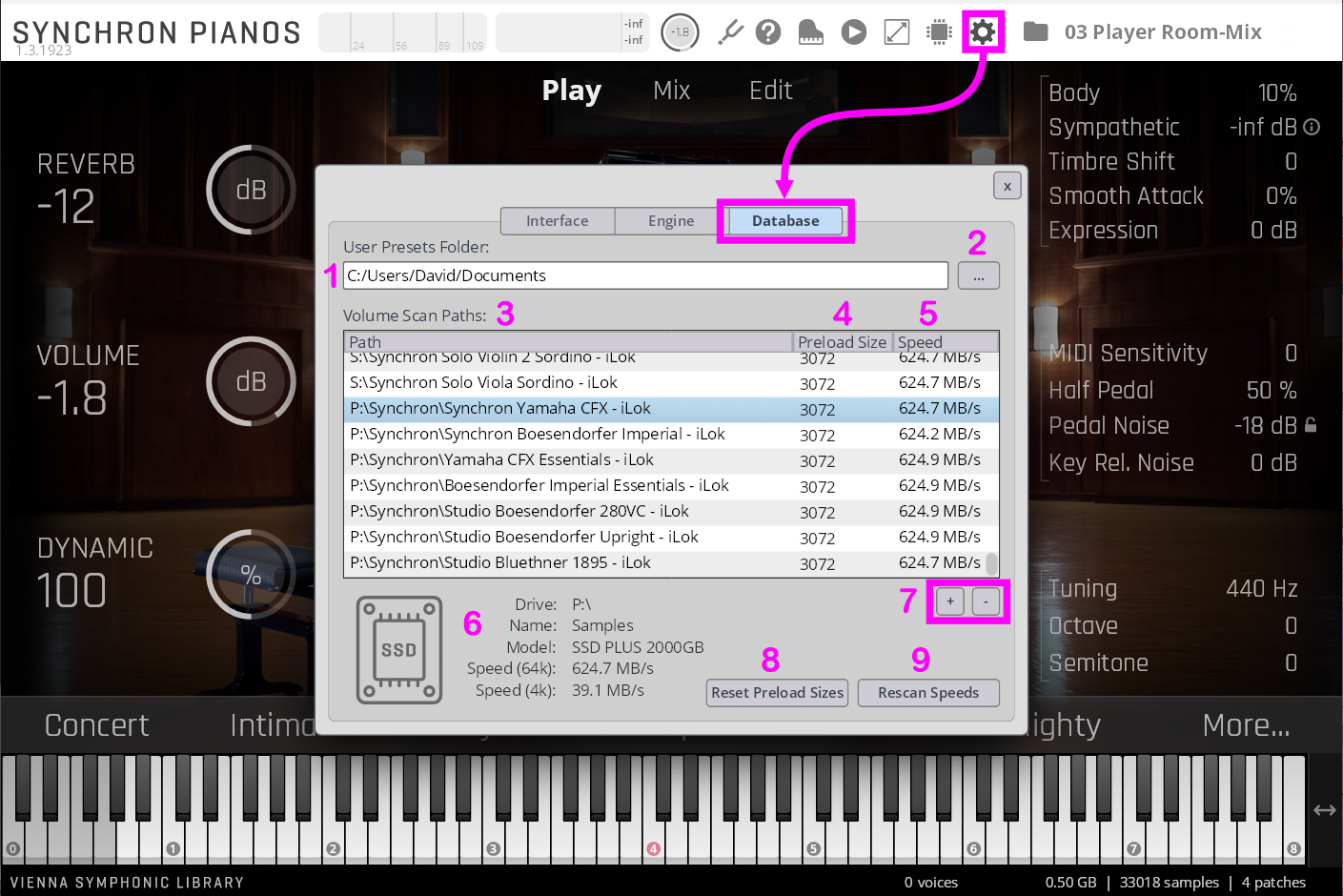Click Reset Preload Sizes button

pyautogui.click(x=778, y=693)
